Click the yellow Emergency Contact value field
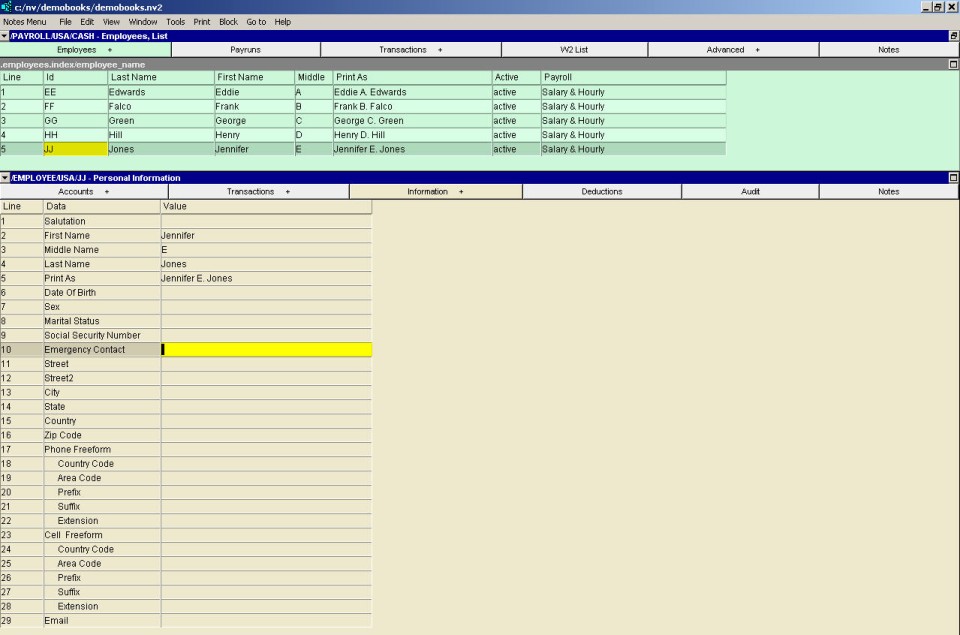This screenshot has height=635, width=960. [266, 350]
